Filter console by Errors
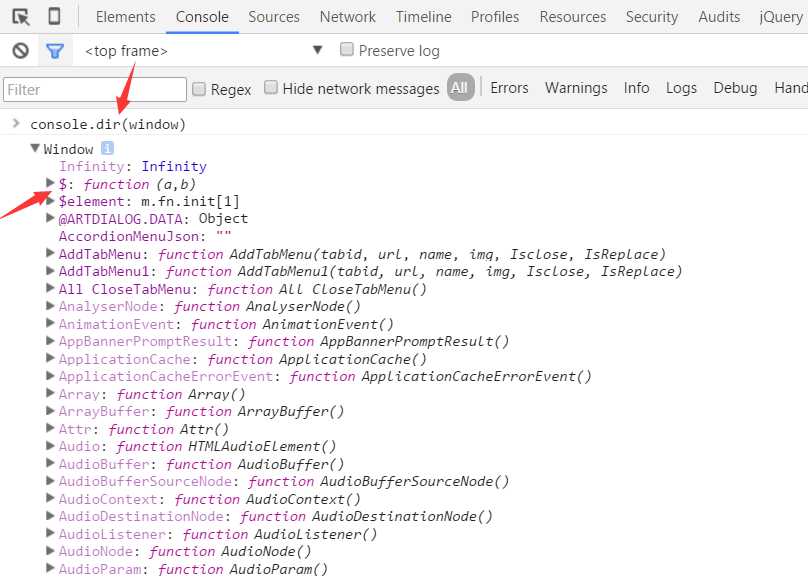The height and width of the screenshot is (580, 808). pos(509,88)
